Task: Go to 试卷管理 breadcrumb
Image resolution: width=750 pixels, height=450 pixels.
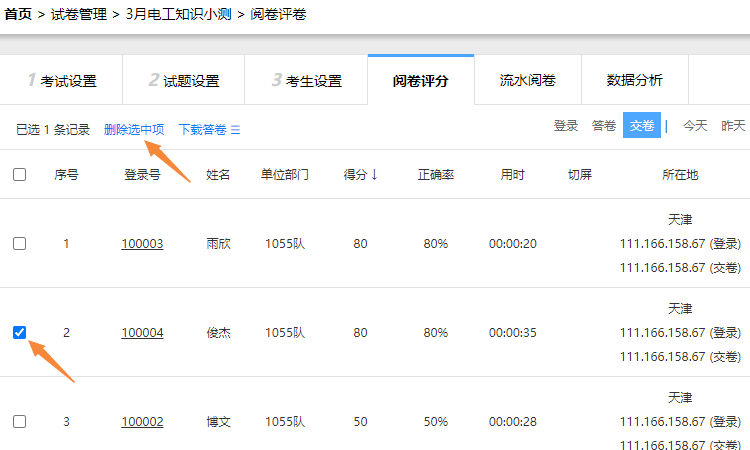Action: point(79,14)
